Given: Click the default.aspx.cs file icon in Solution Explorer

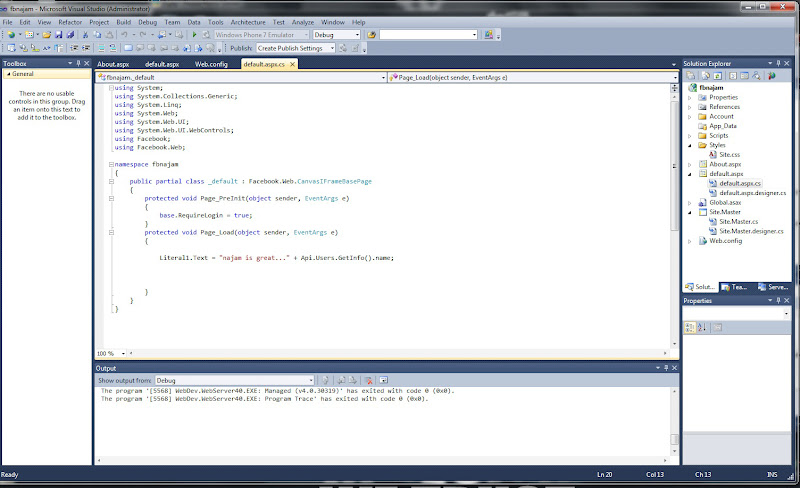Looking at the screenshot, I should (711, 183).
